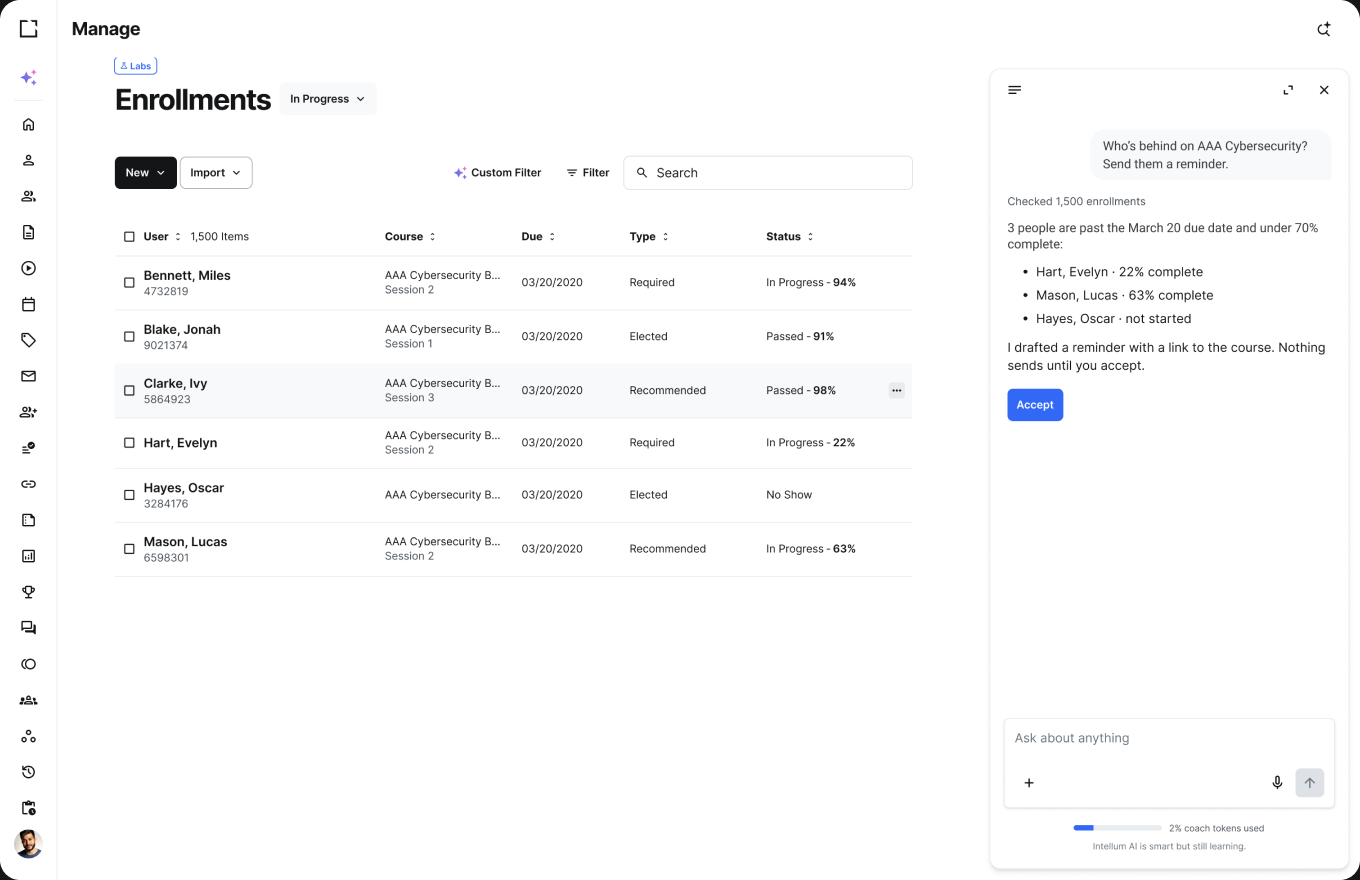1360x880 pixels.
Task: Open the bar chart report icon in the sidebar
Action: 28,556
